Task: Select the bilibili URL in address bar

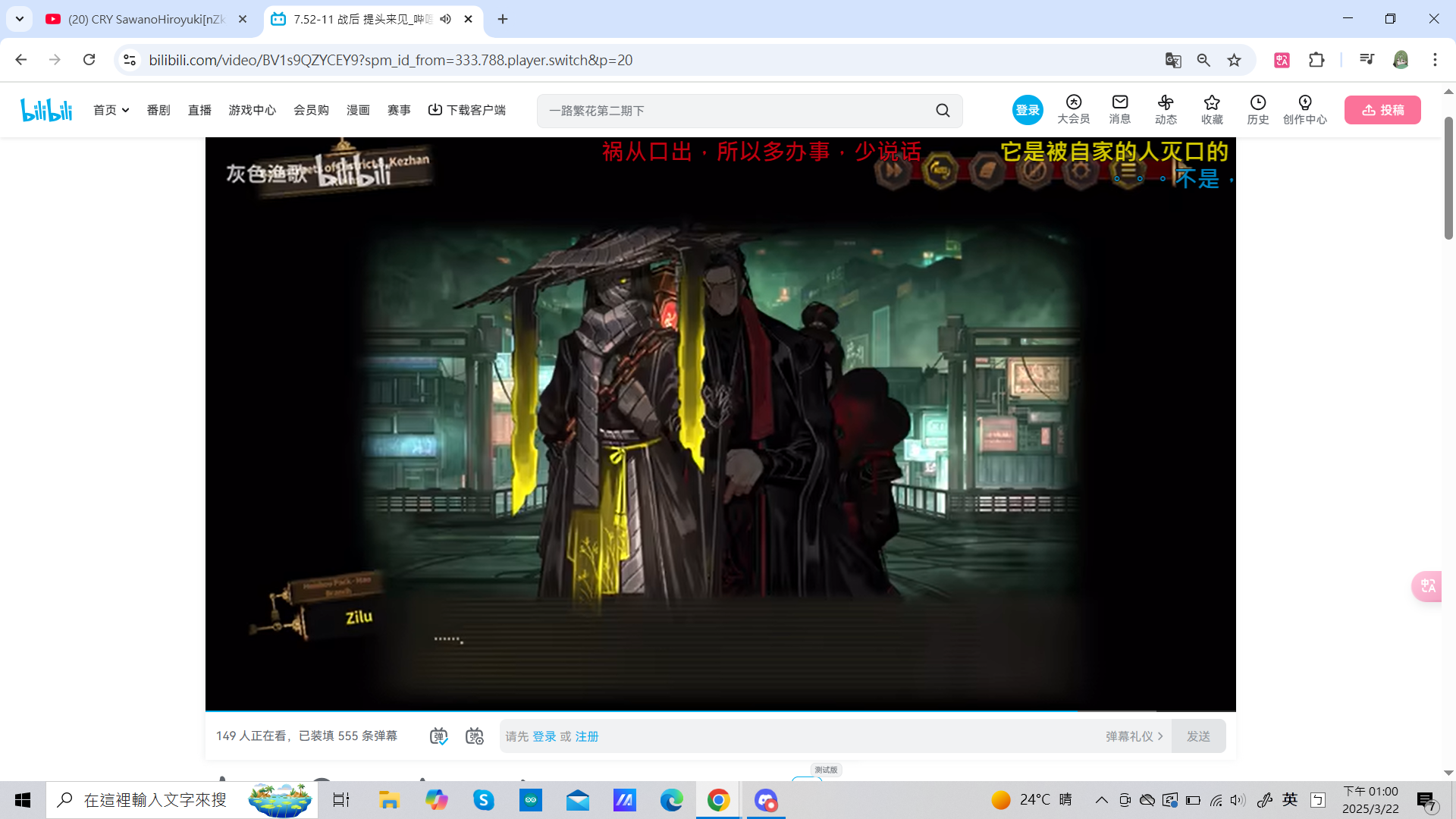Action: point(391,60)
